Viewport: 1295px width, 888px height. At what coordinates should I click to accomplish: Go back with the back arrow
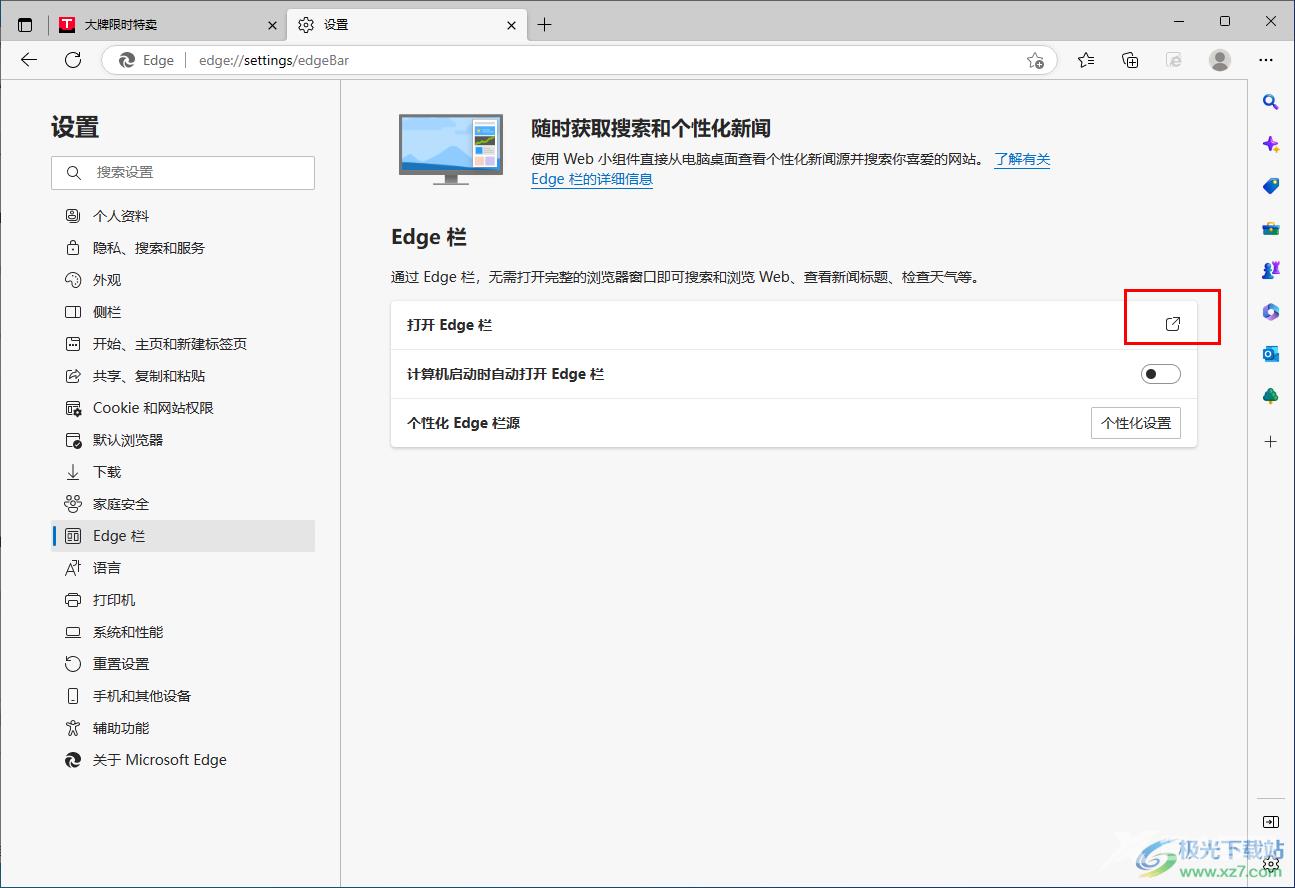tap(29, 60)
